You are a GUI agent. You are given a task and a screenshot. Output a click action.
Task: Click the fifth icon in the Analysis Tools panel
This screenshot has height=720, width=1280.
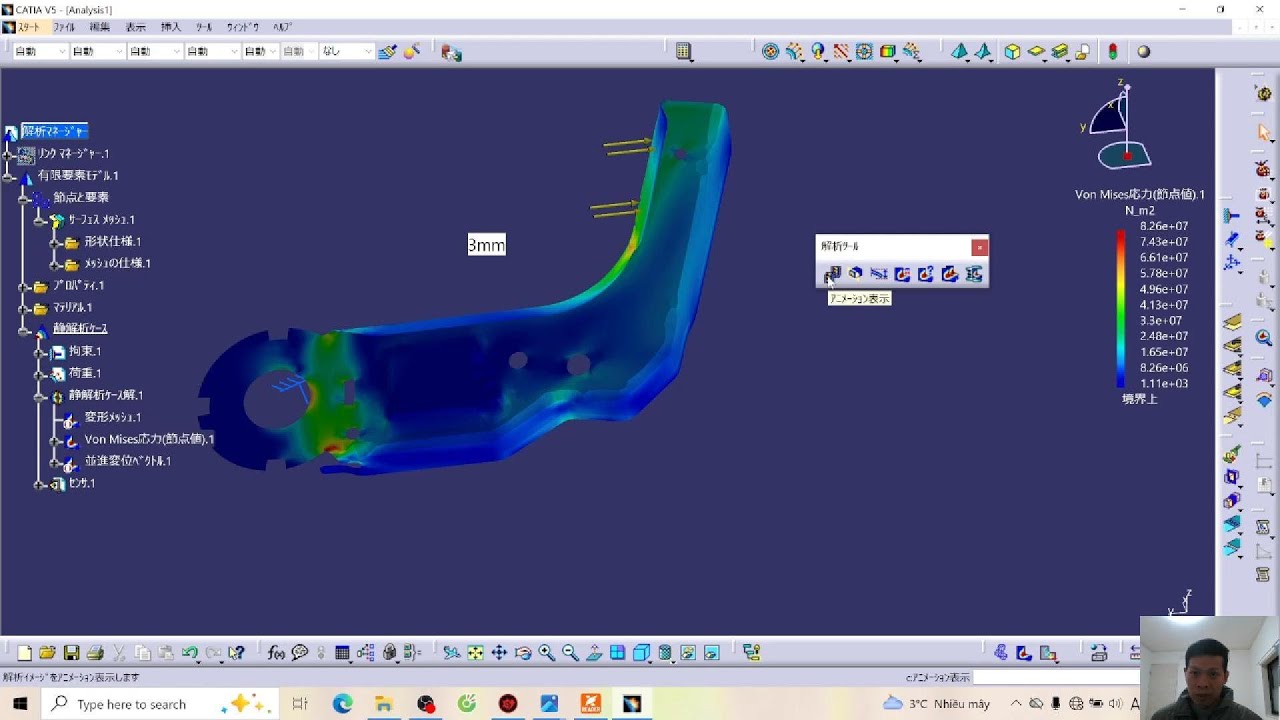(926, 274)
